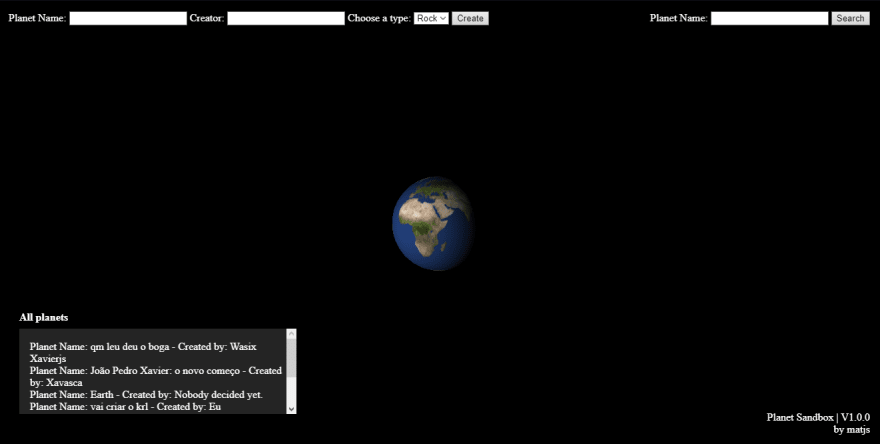Focus the Creator text field

click(286, 19)
